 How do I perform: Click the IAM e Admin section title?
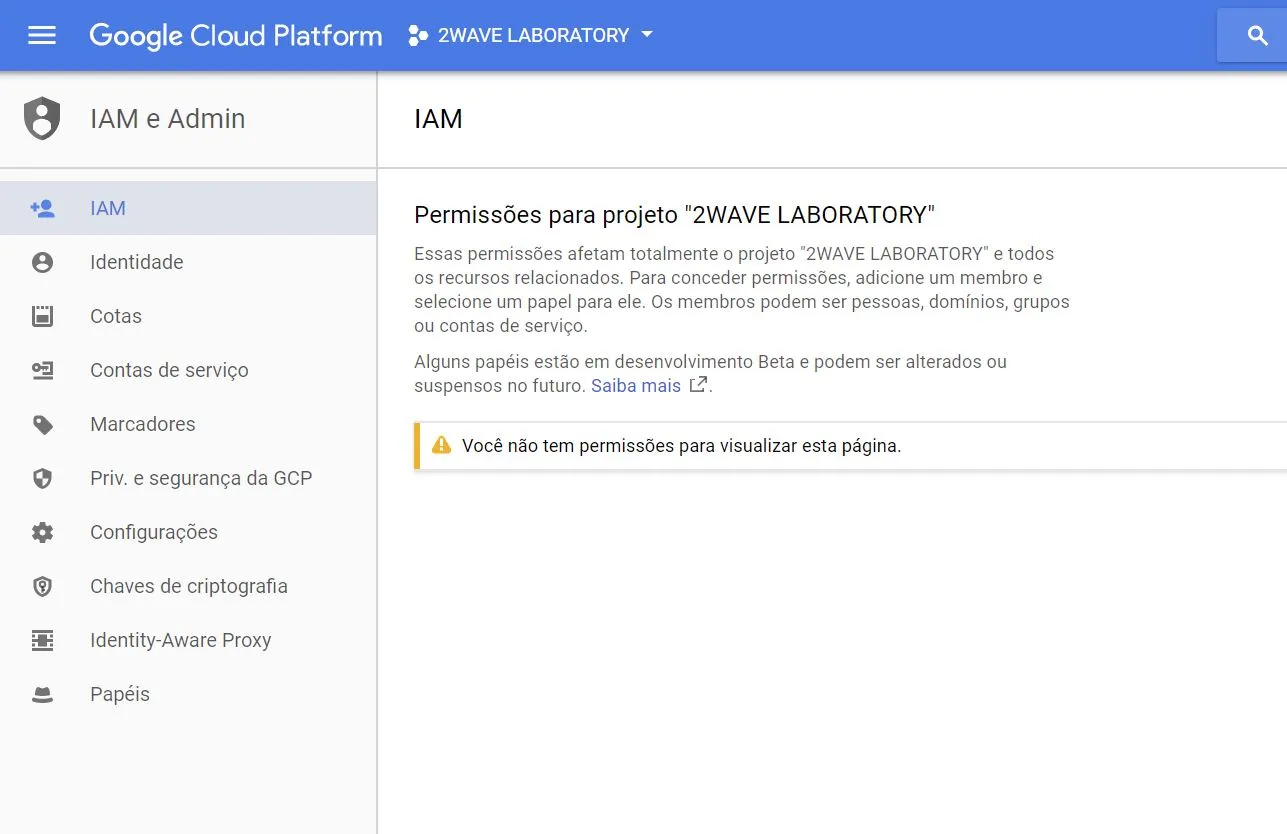167,118
